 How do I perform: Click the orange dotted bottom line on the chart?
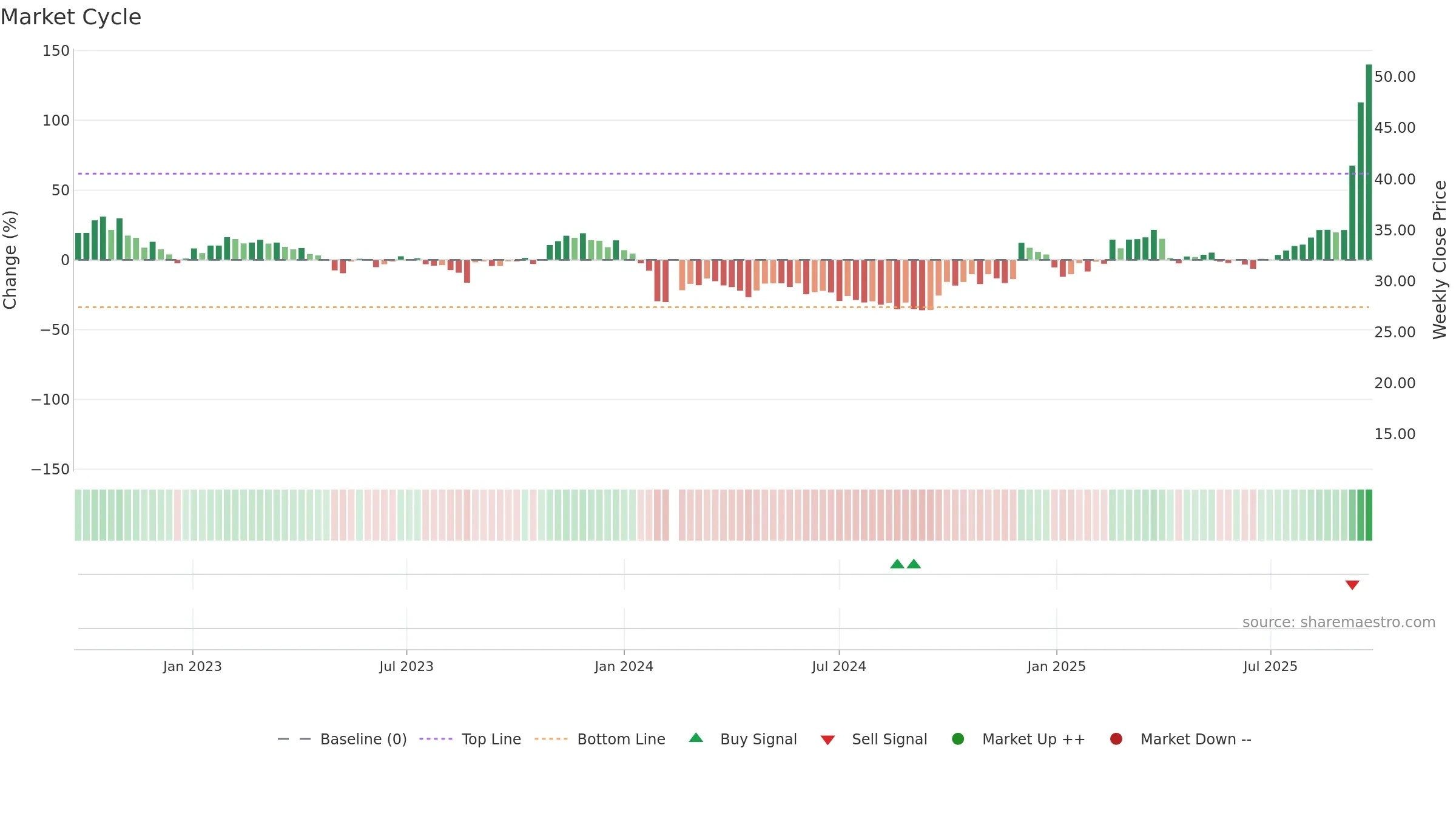pos(723,308)
